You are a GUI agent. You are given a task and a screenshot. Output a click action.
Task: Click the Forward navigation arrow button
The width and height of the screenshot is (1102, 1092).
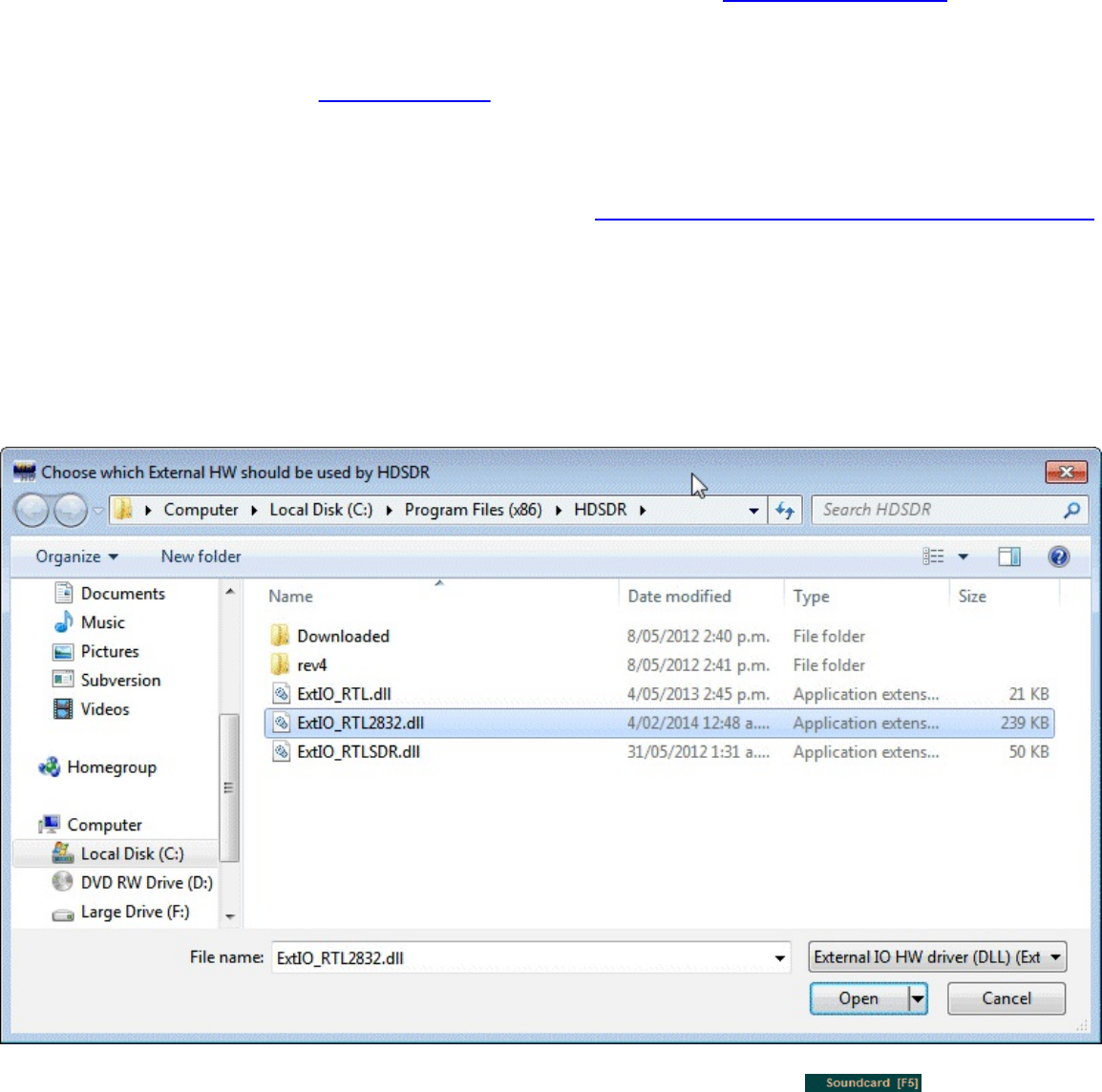pos(71,510)
